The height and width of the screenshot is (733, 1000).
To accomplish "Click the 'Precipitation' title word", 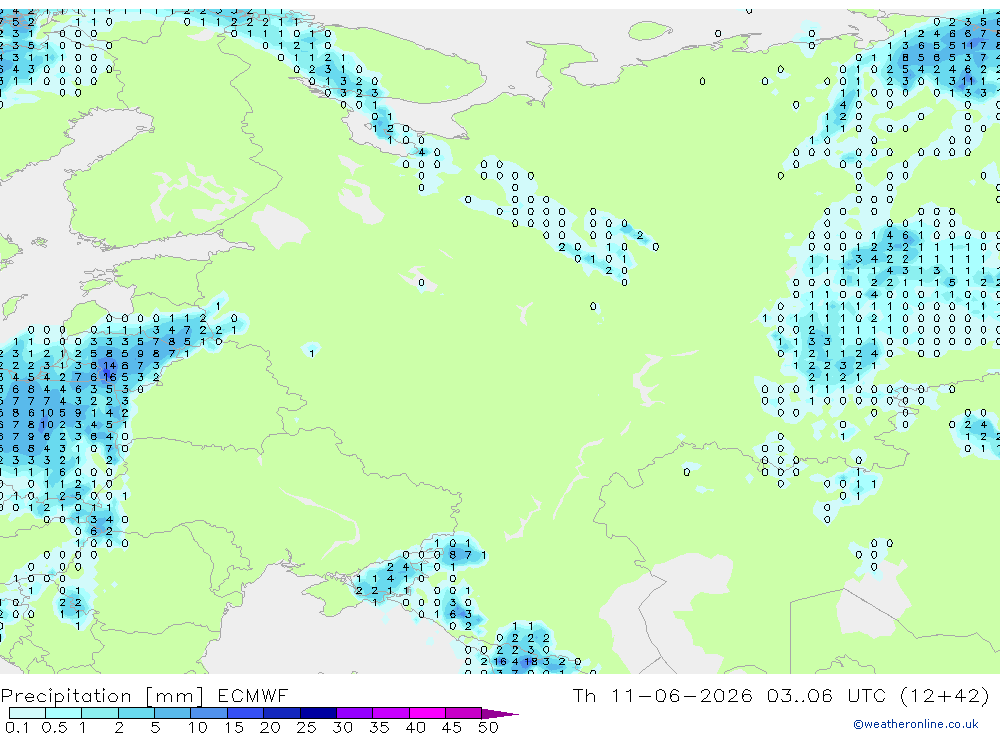I will click(66, 696).
